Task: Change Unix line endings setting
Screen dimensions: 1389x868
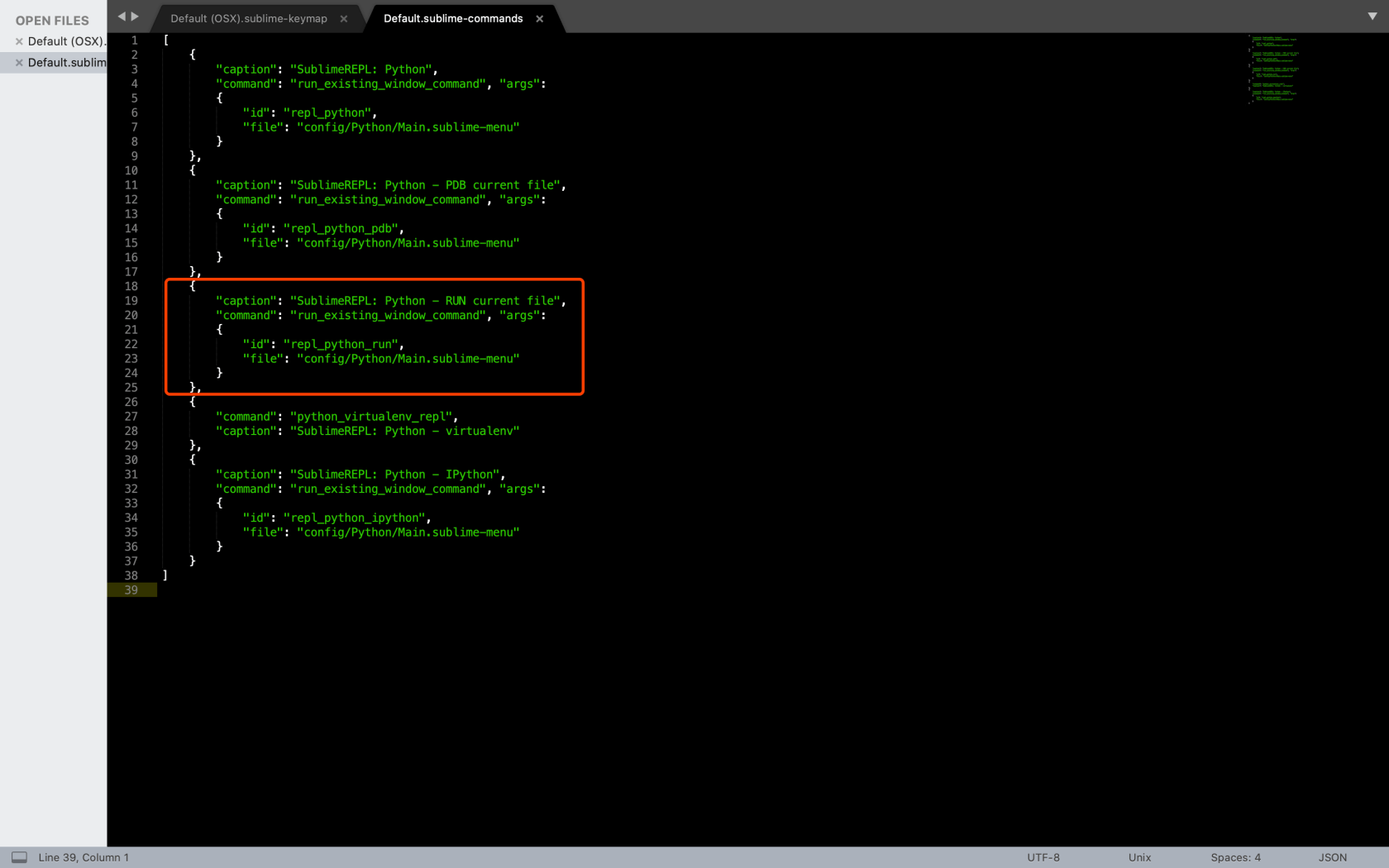Action: 1139,857
